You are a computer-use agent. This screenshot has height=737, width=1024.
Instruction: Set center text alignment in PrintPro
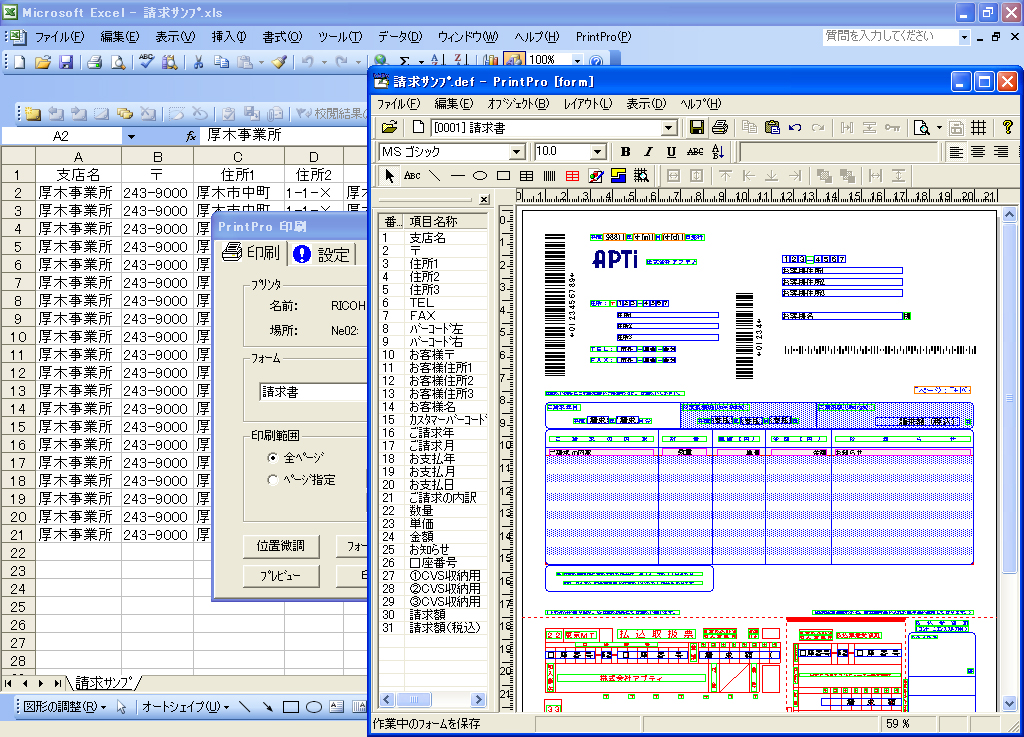[x=978, y=151]
